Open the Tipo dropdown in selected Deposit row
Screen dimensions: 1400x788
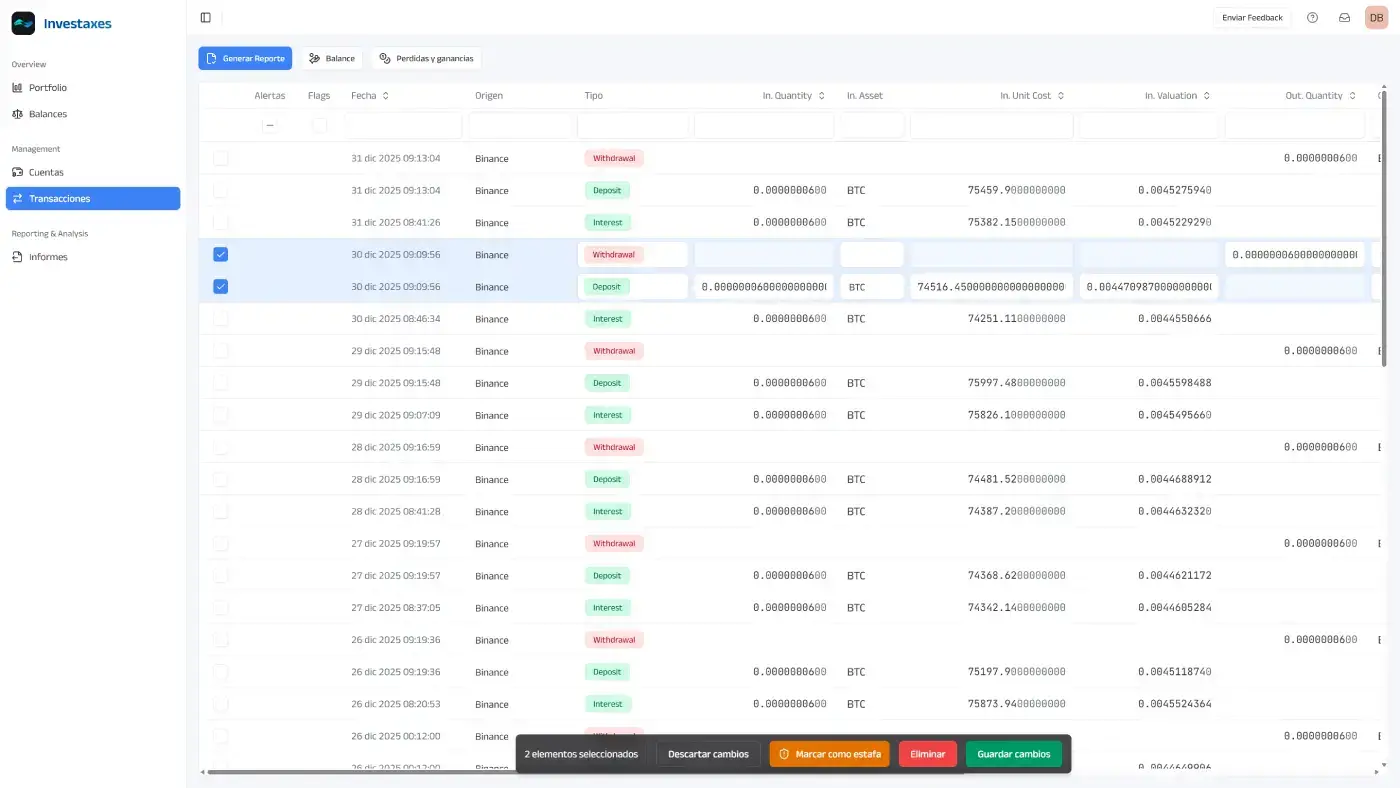(633, 286)
